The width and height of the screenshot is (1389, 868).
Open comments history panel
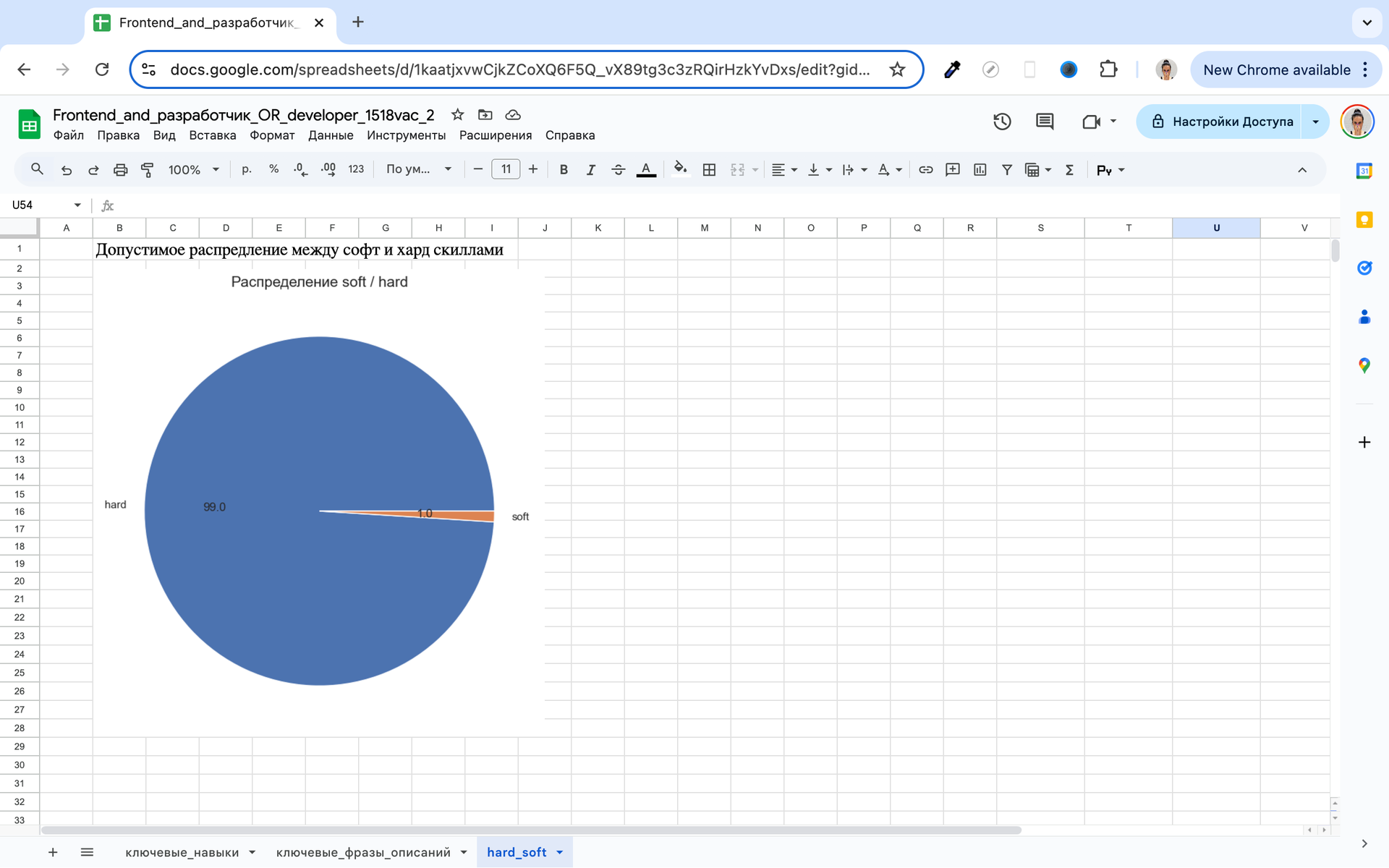(1045, 122)
